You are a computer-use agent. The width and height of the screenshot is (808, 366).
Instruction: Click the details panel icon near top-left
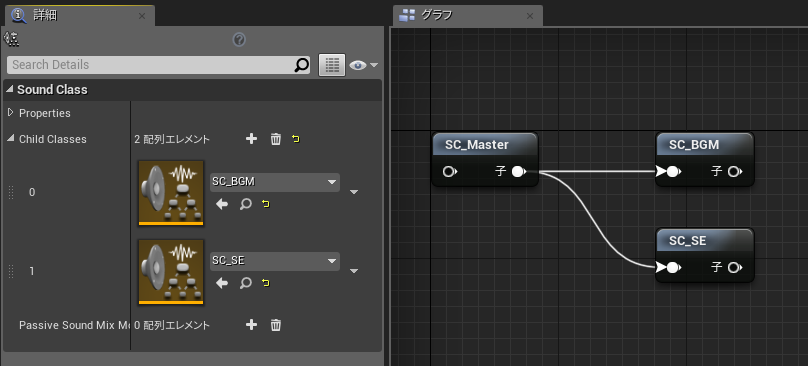coord(11,39)
